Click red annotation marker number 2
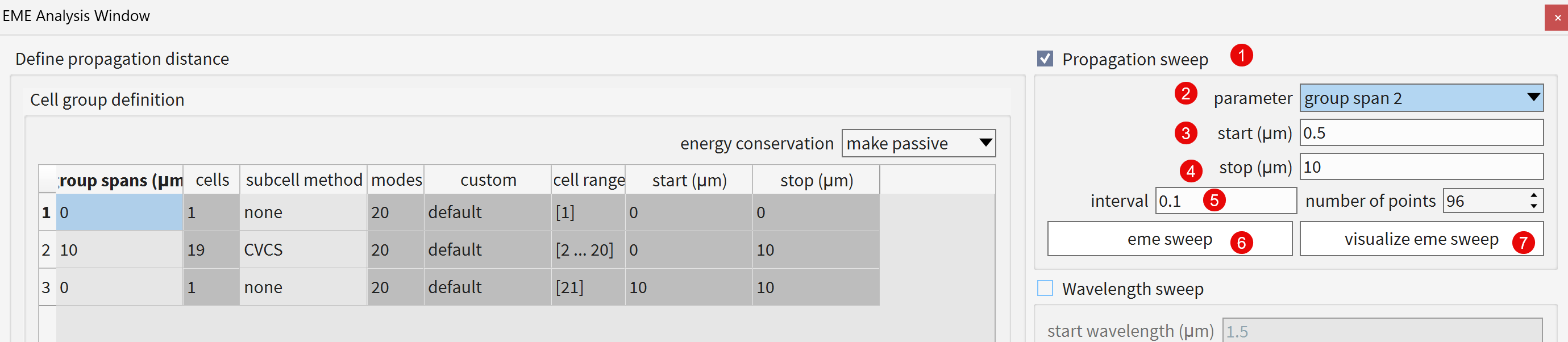 [x=1185, y=94]
